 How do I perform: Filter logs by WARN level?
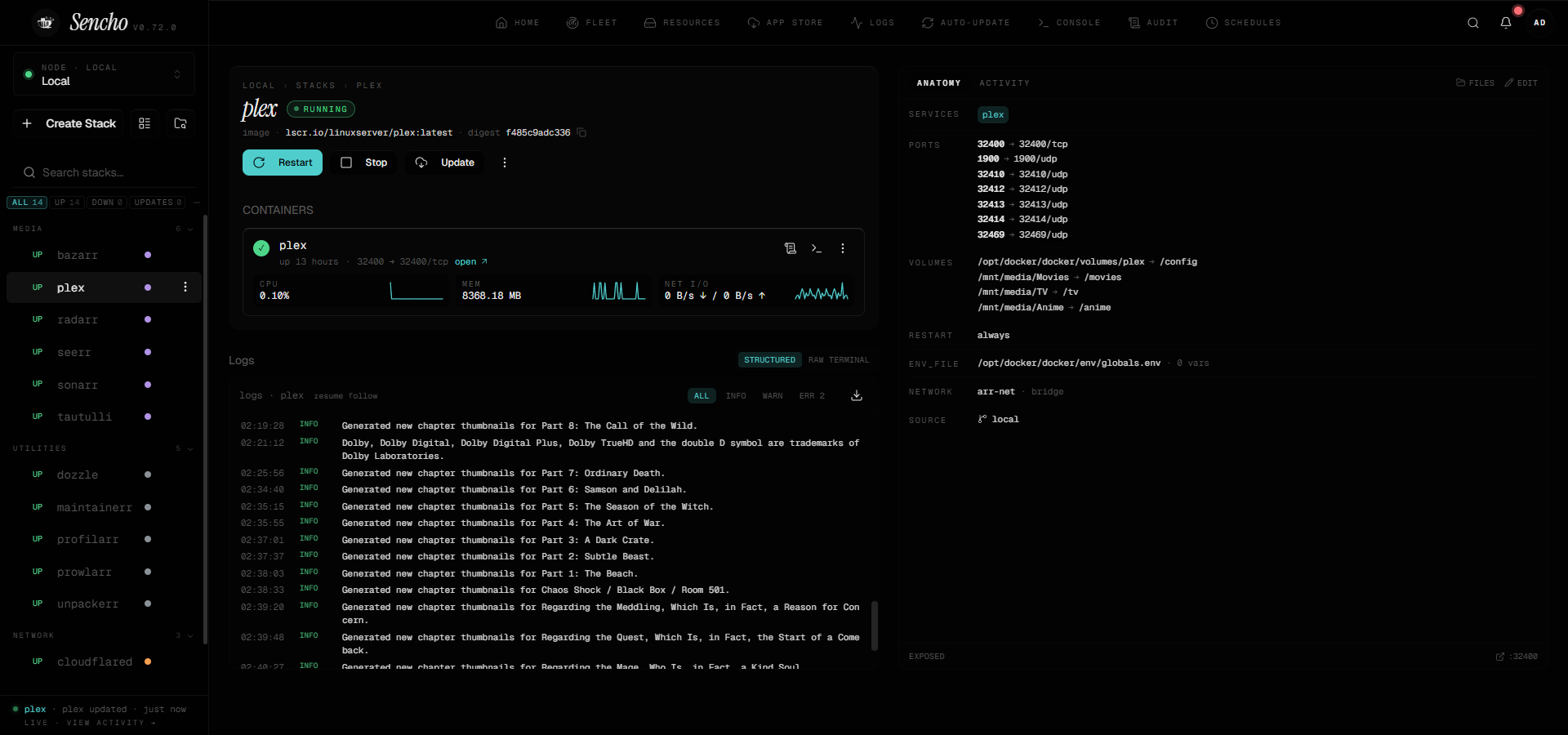click(773, 395)
